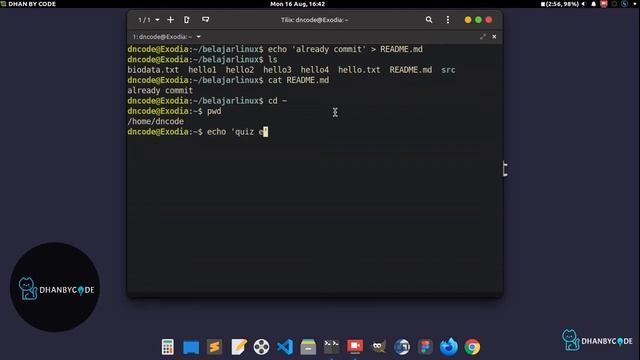Launch Google Chrome from the dock

[x=472, y=347]
